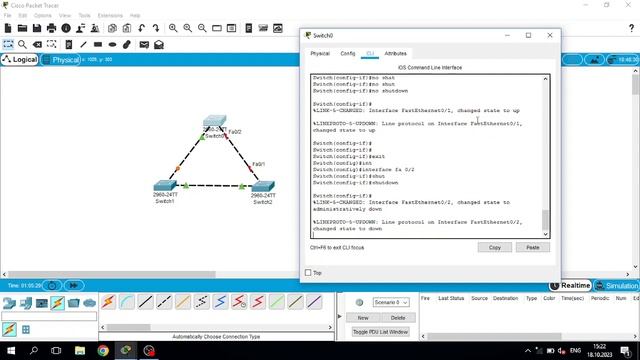Delete scenario with Delete button

click(x=398, y=318)
